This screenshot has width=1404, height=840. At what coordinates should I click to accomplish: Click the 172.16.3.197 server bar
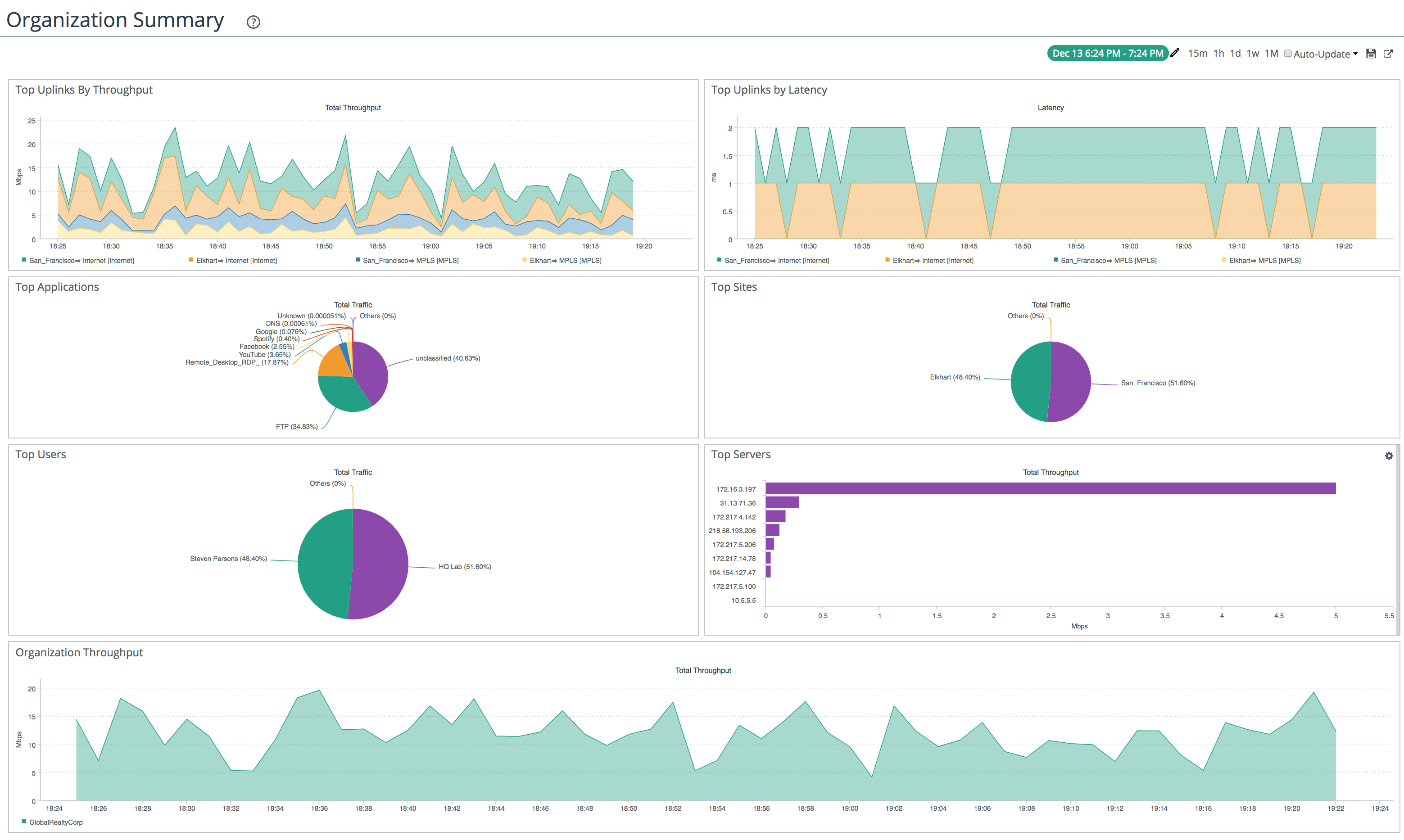(x=1050, y=488)
